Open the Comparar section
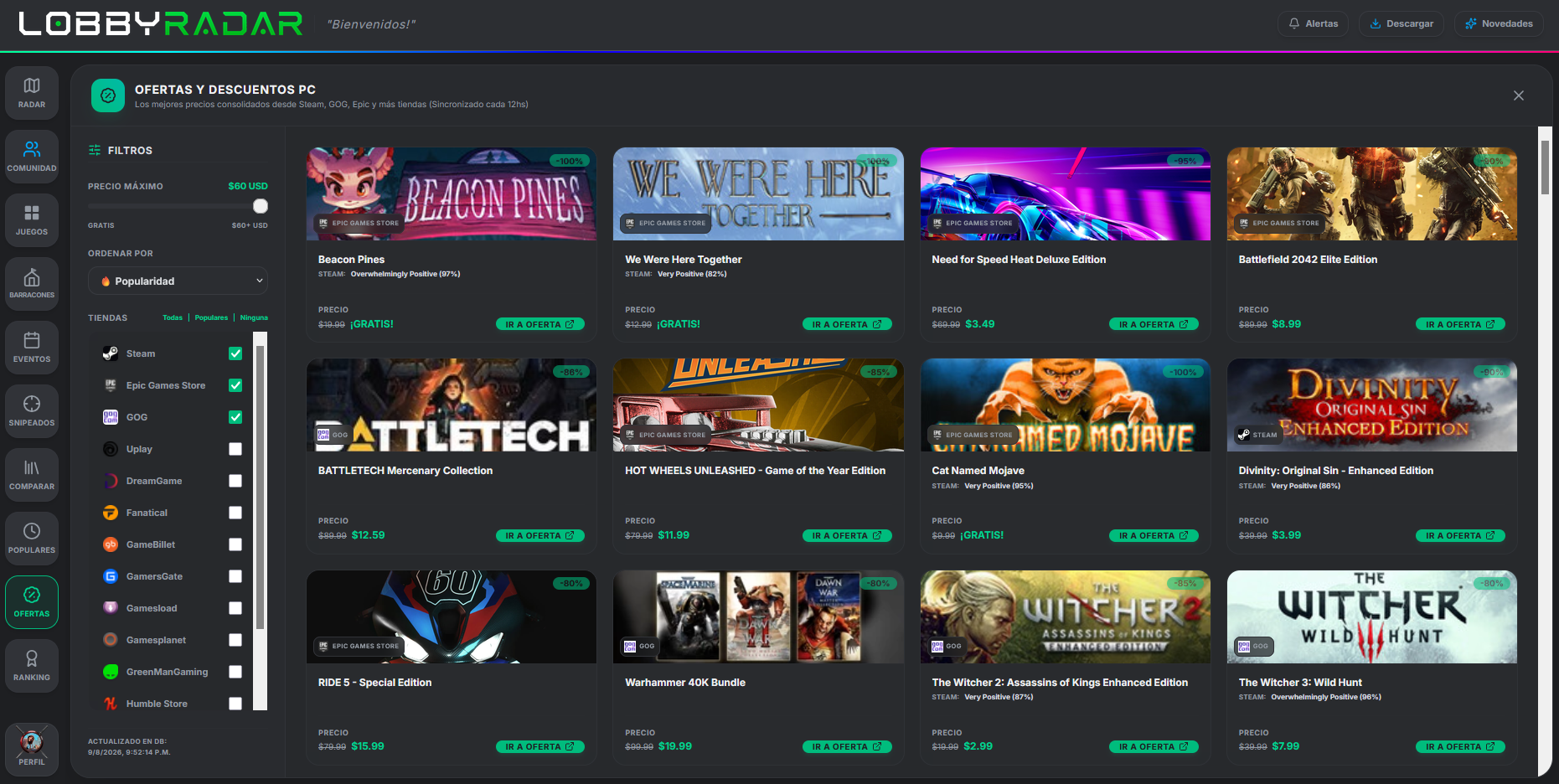Viewport: 1559px width, 784px height. [32, 475]
